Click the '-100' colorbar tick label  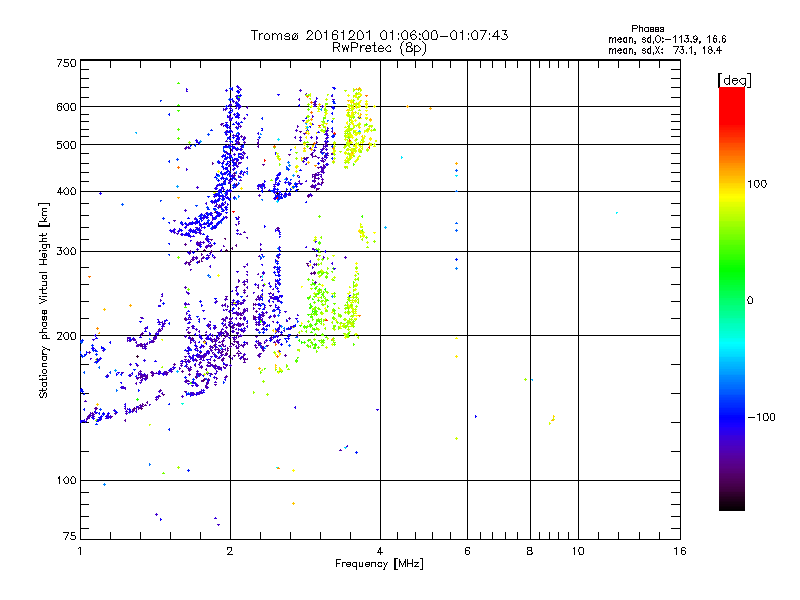point(761,417)
